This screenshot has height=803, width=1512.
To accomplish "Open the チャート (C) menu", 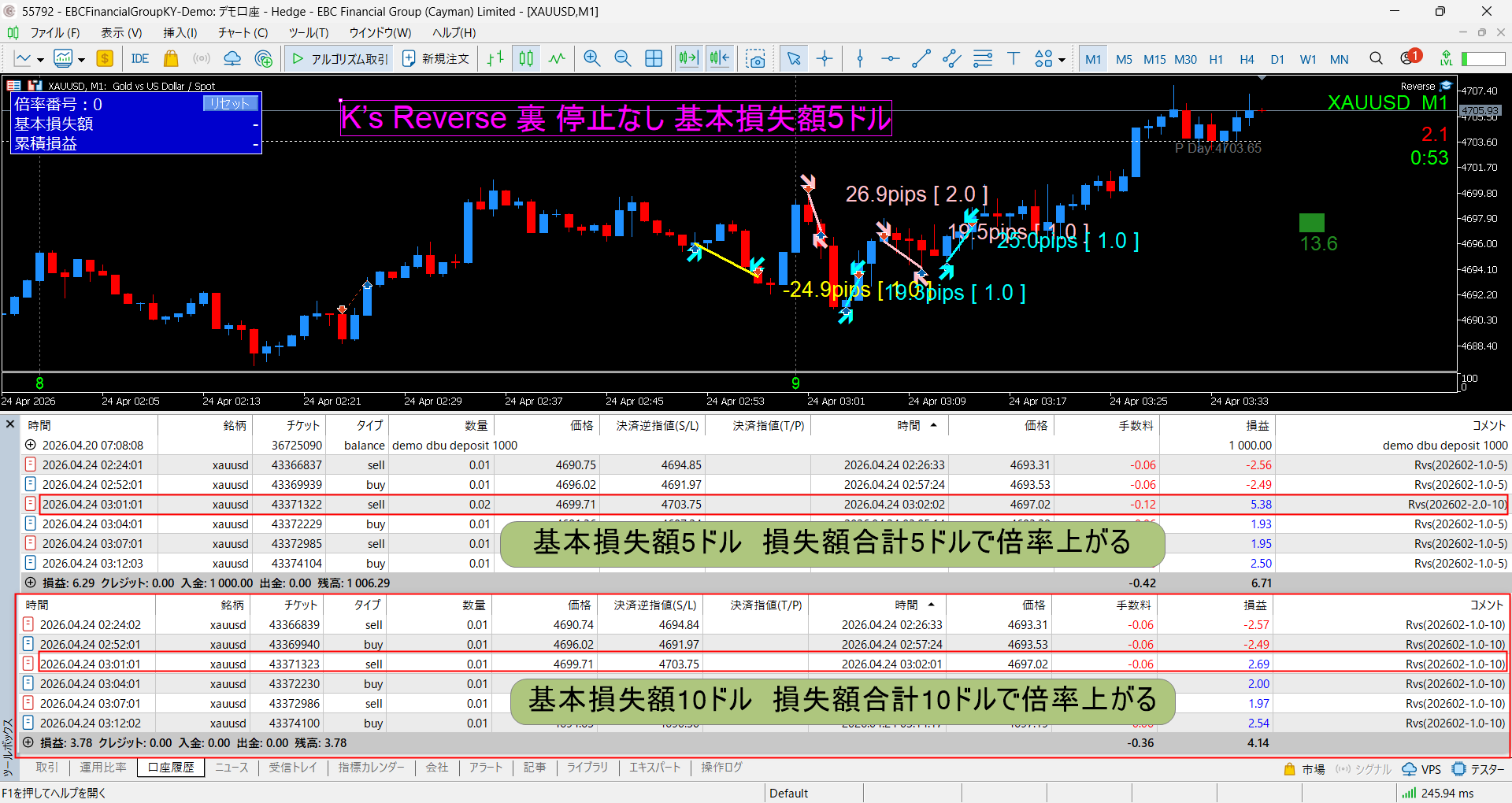I will point(243,33).
